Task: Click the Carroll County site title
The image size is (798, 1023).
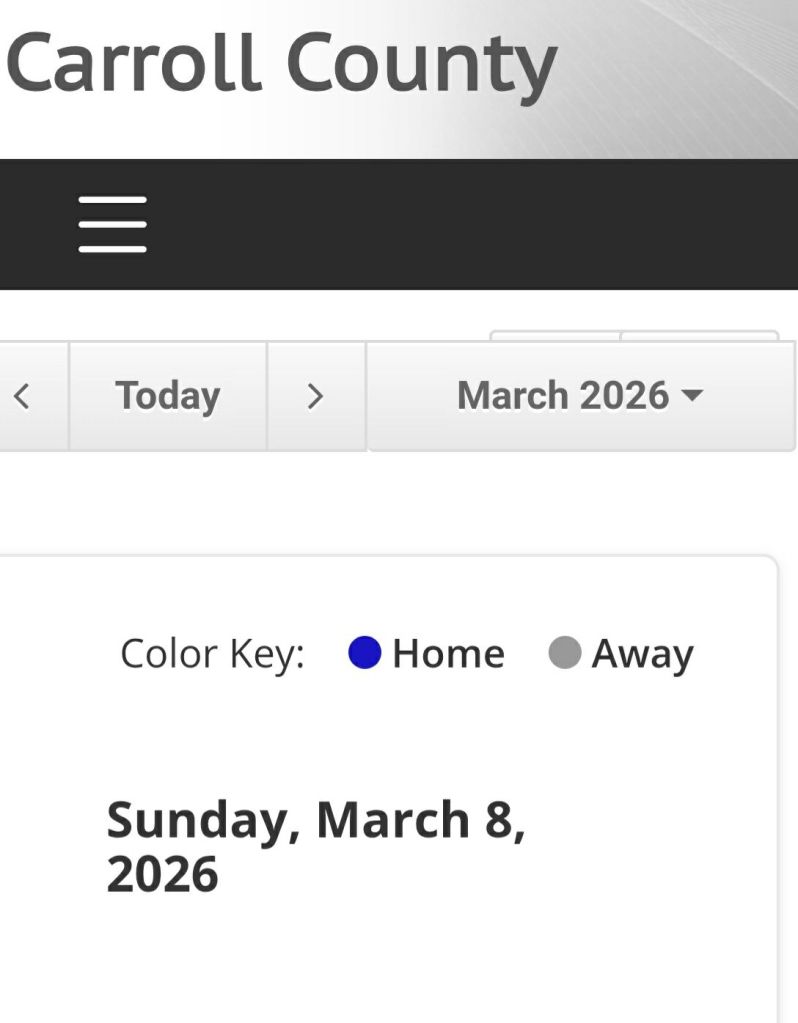Action: (x=280, y=62)
